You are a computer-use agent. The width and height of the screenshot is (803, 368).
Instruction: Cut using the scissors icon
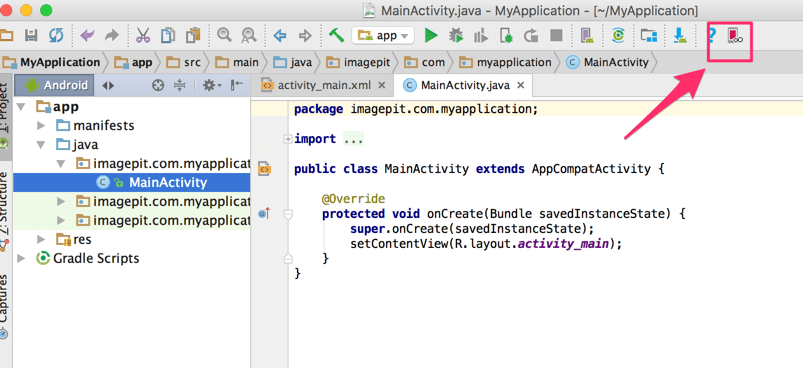143,35
